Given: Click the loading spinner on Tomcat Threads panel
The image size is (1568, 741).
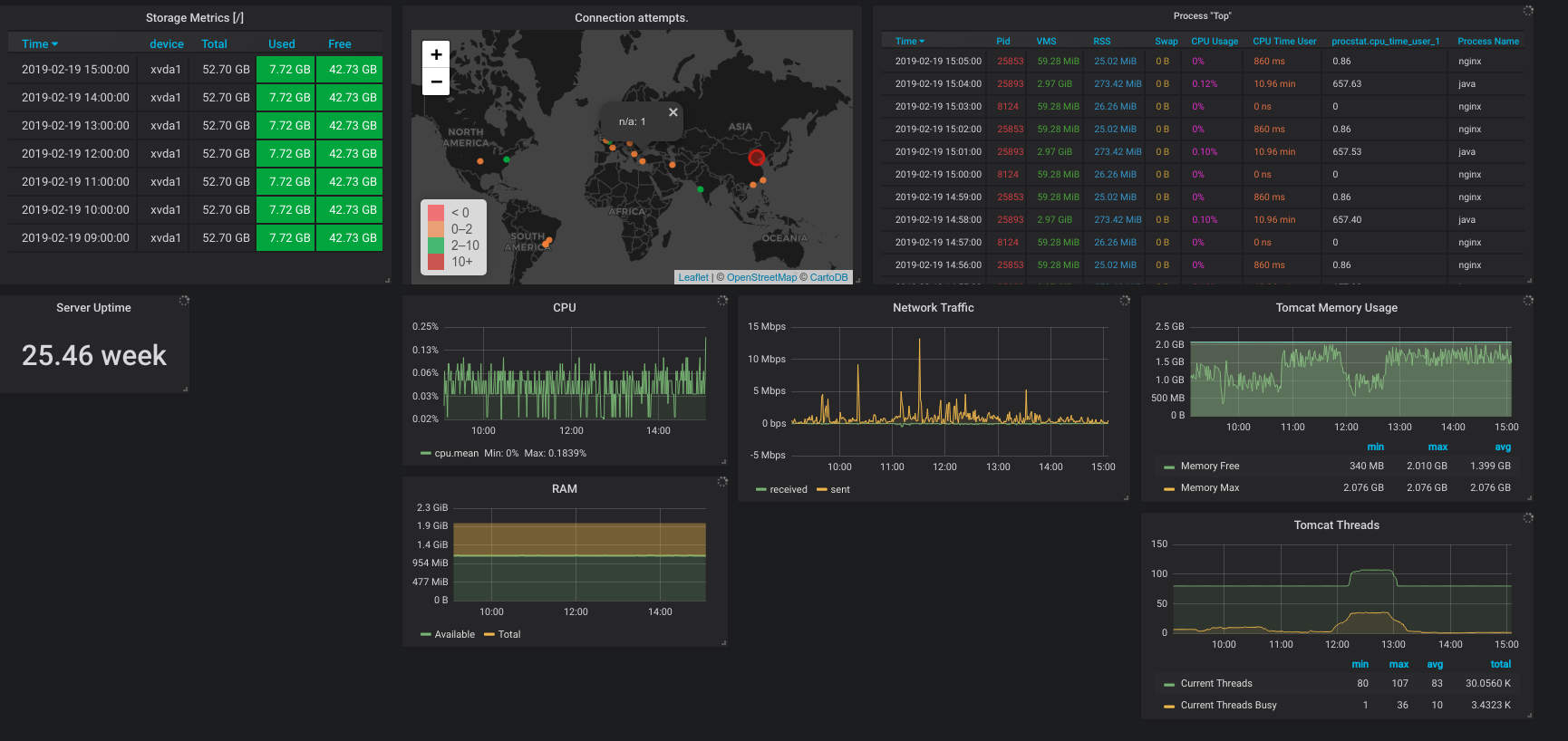Looking at the screenshot, I should click(x=1528, y=517).
